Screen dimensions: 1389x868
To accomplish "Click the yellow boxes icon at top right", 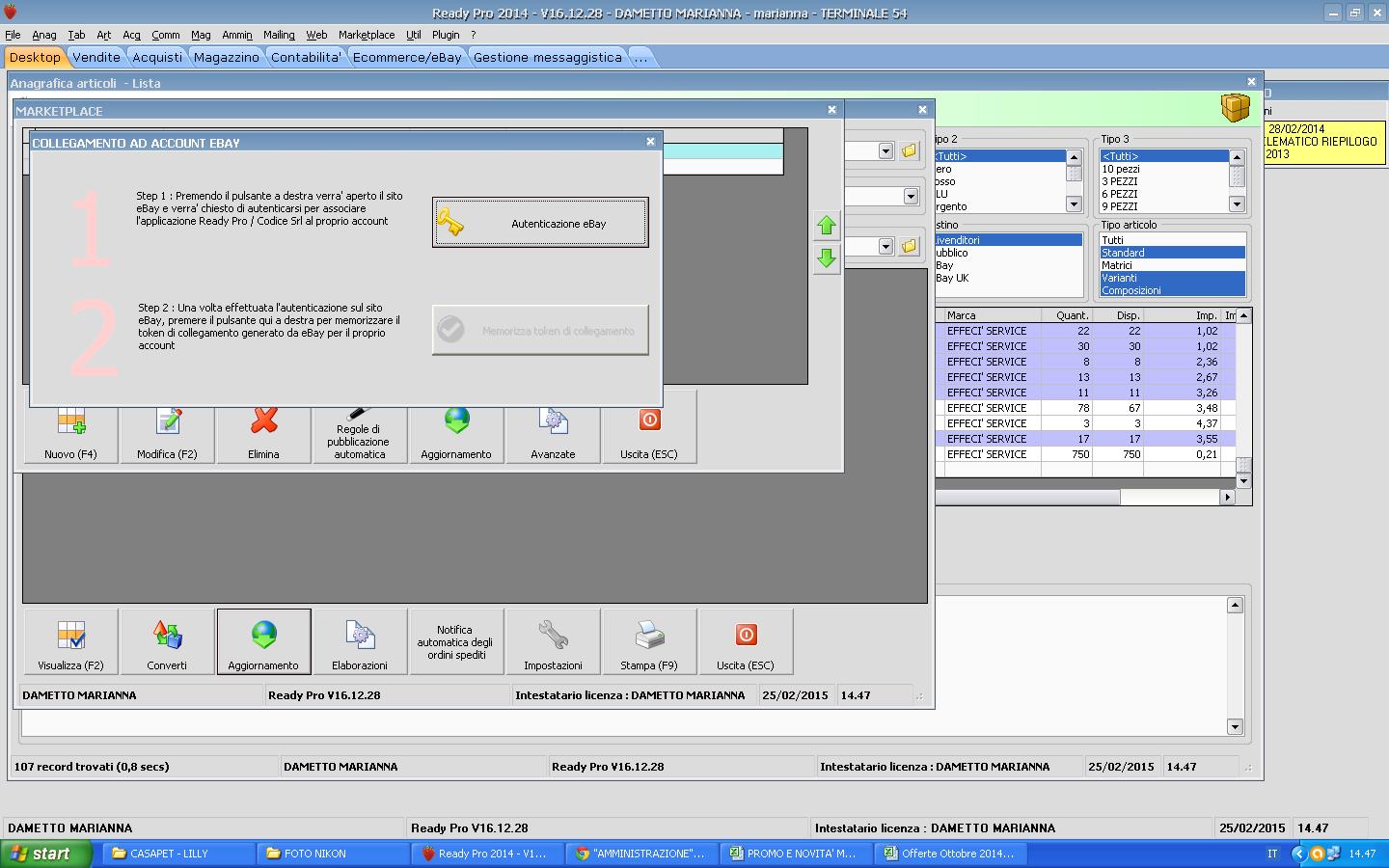I will tap(1236, 108).
